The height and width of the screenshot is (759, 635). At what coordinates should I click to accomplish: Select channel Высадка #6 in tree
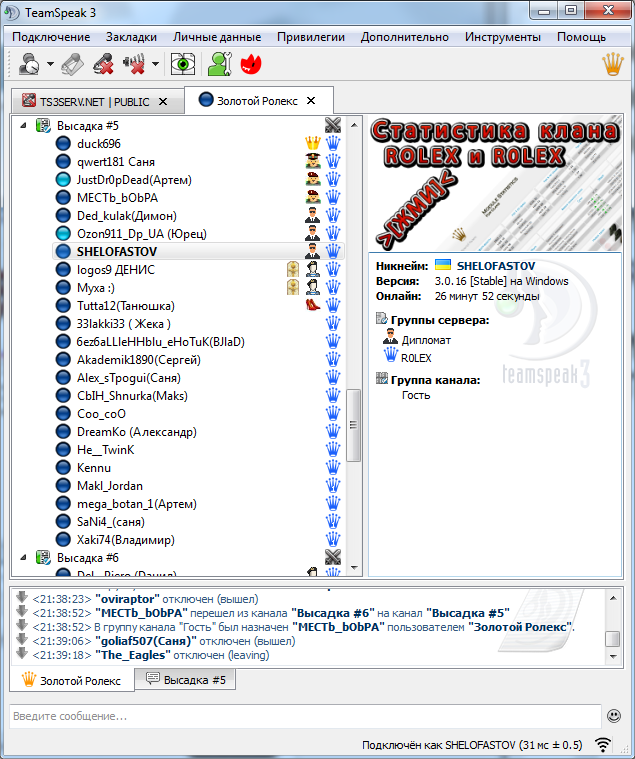(88, 558)
